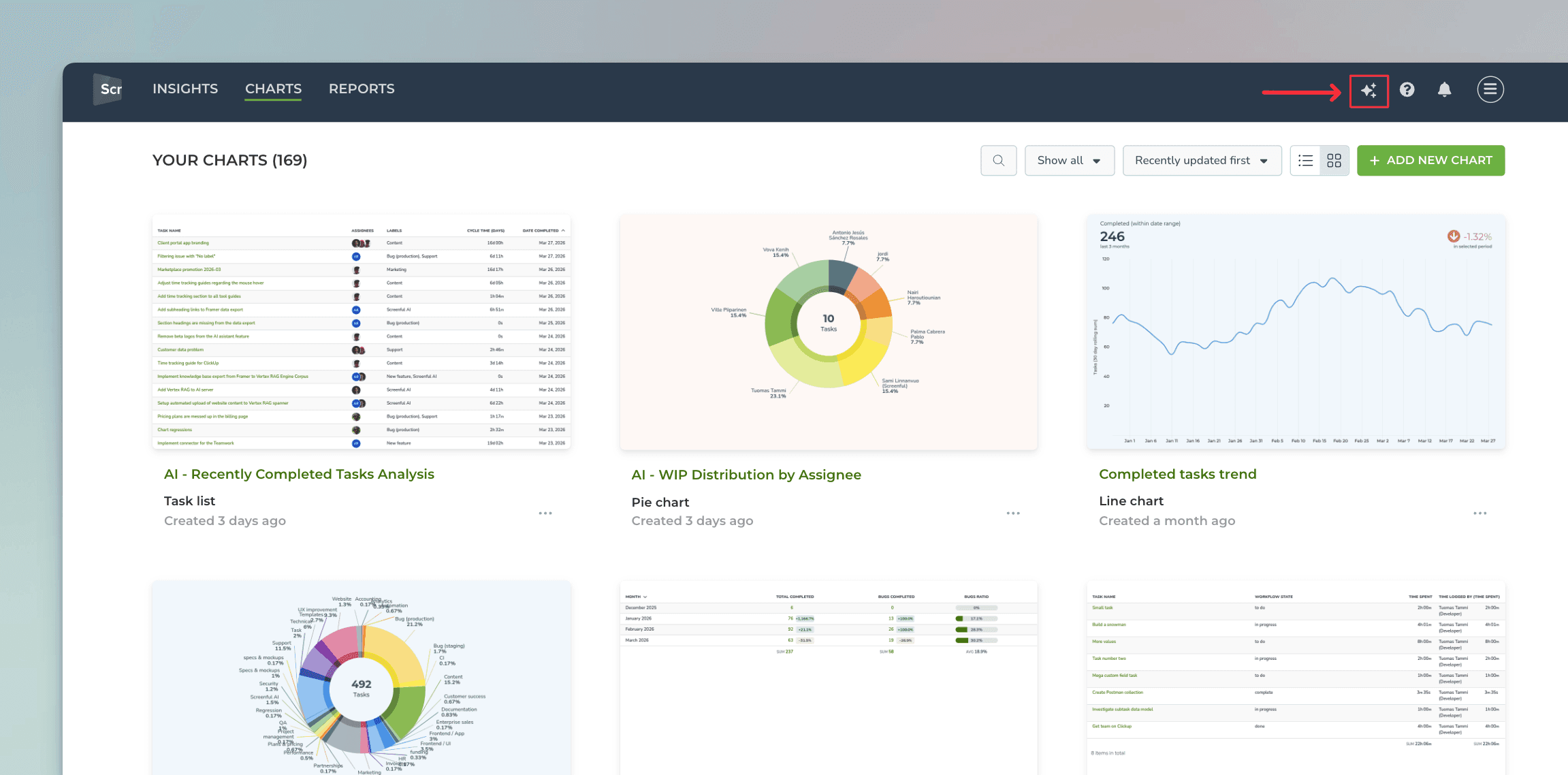The width and height of the screenshot is (1568, 775).
Task: Open more options for WIP Distribution chart
Action: pyautogui.click(x=1012, y=513)
